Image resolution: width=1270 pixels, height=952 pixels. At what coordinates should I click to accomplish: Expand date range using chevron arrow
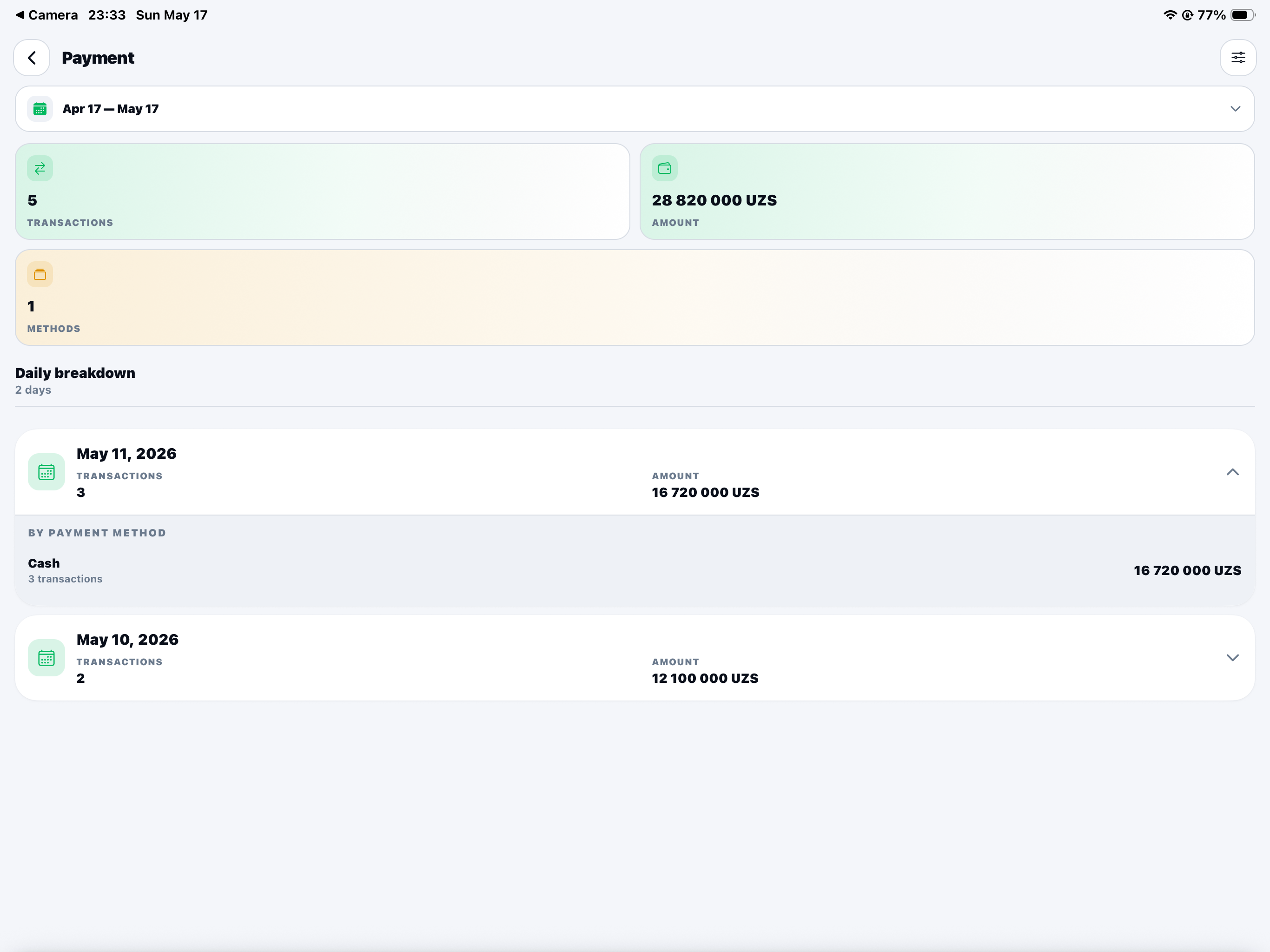(x=1235, y=109)
